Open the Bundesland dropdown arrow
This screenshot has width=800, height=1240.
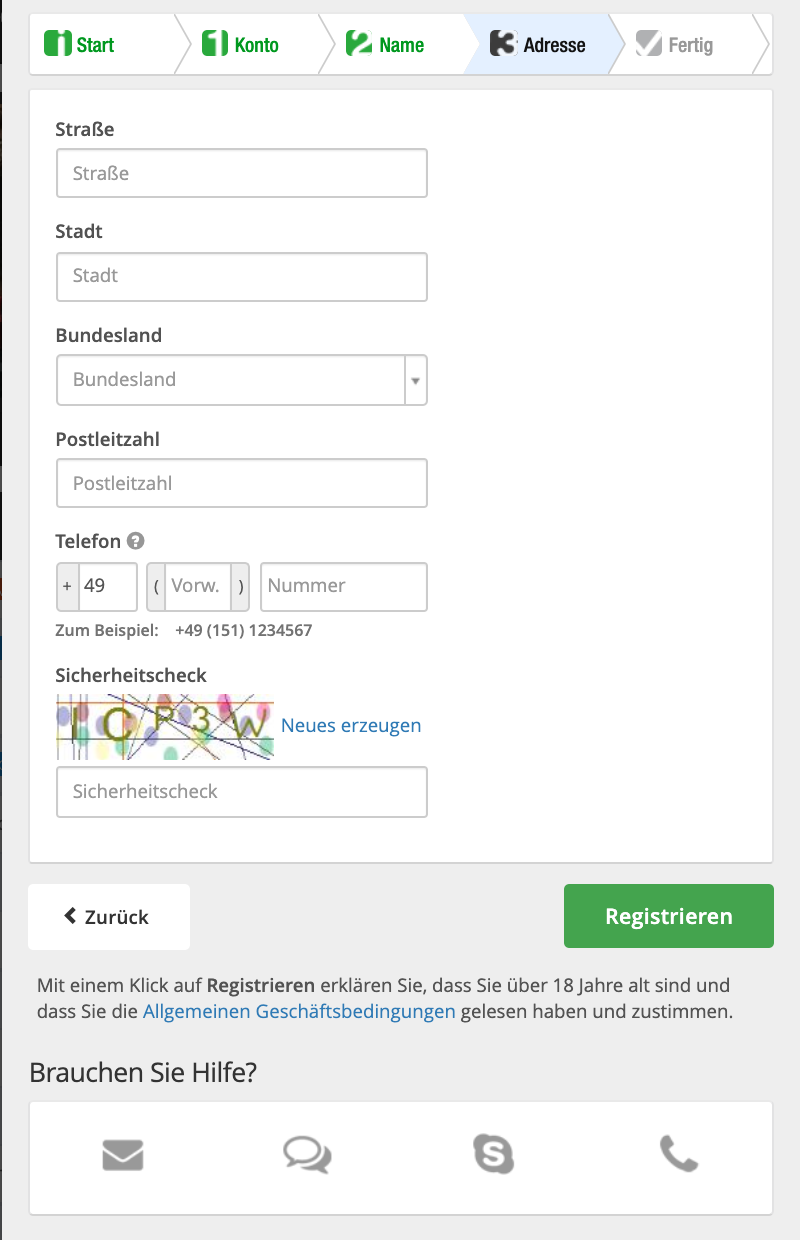pos(415,380)
